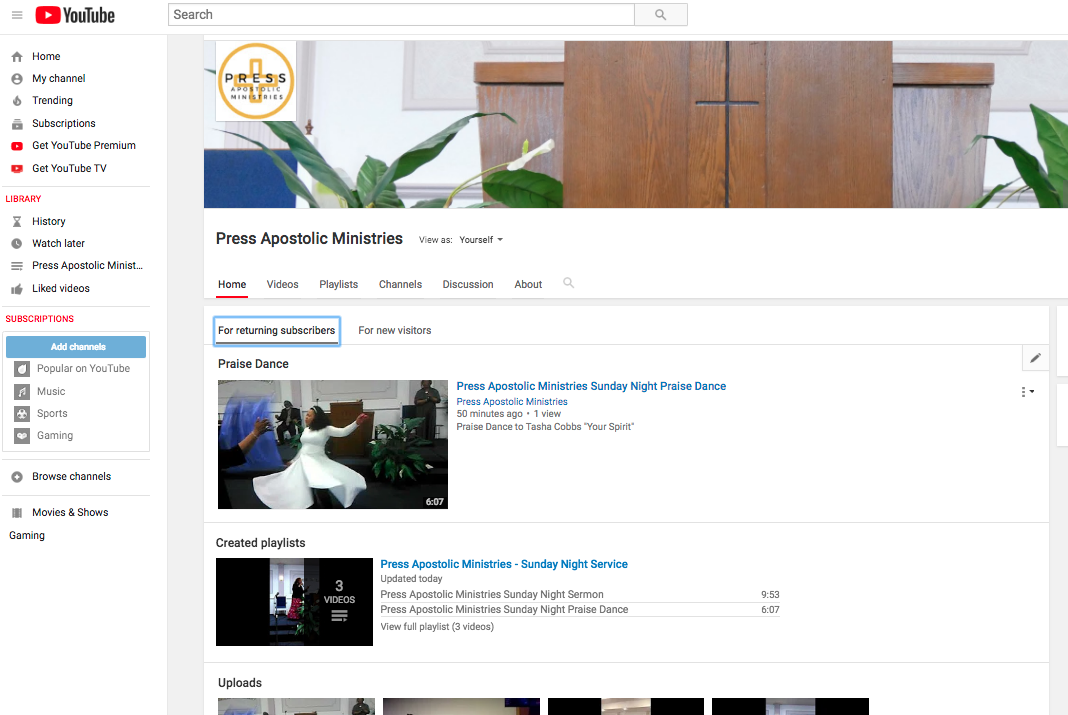This screenshot has width=1068, height=715.
Task: Click the Home house icon in sidebar
Action: coord(17,57)
